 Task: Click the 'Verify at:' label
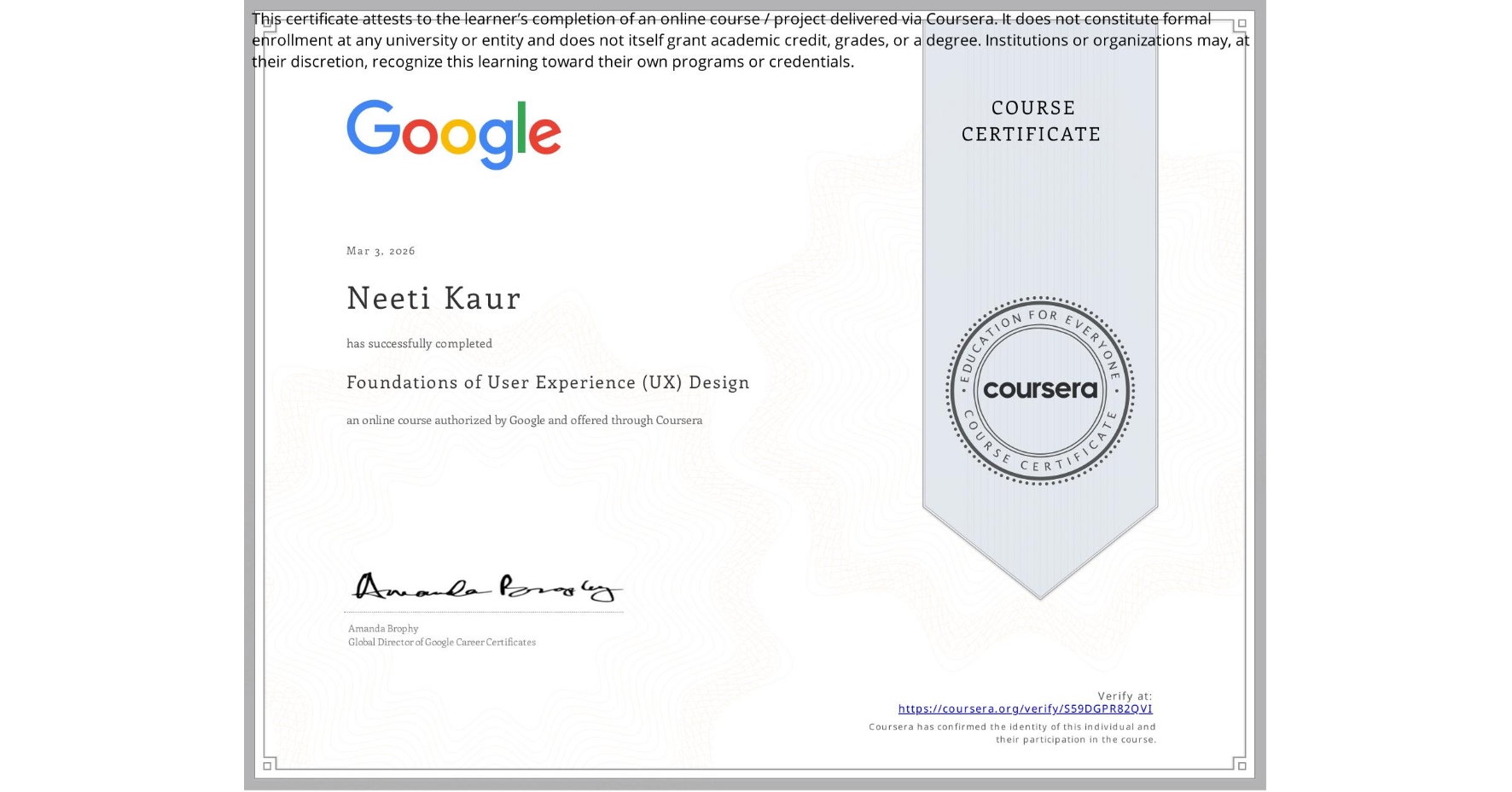[1125, 696]
